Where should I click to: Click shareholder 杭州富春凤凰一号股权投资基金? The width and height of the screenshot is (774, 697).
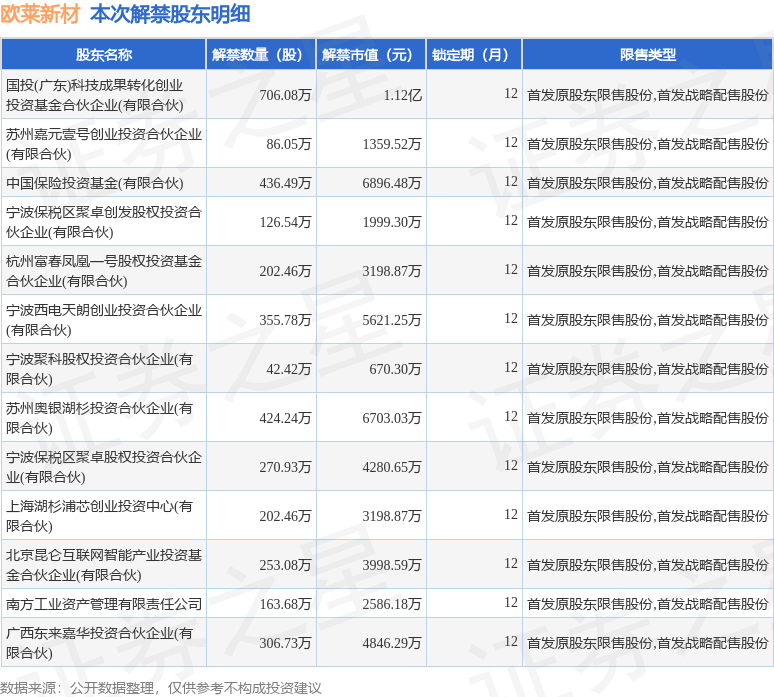pyautogui.click(x=104, y=271)
